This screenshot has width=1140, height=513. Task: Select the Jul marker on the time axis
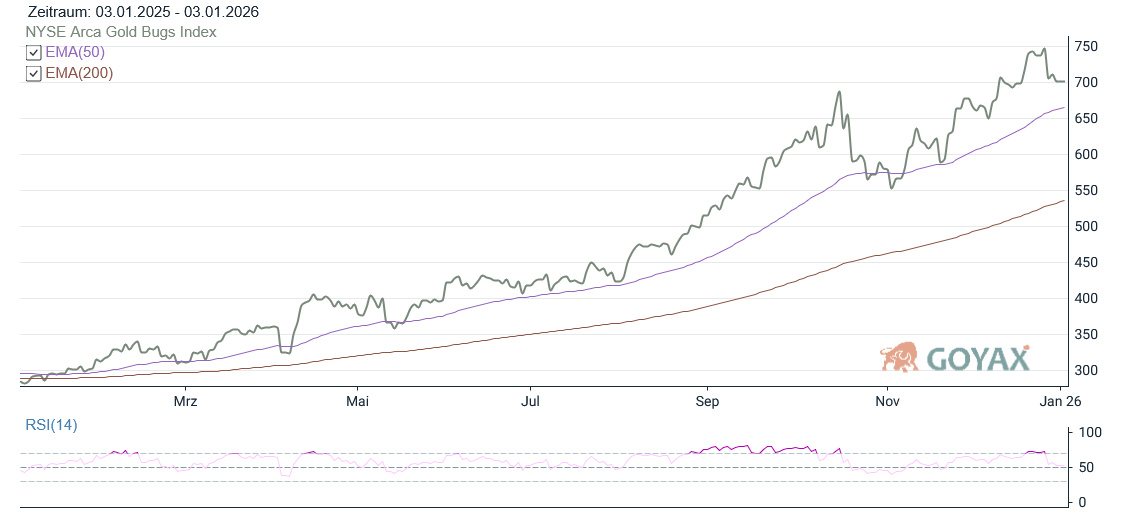(531, 402)
